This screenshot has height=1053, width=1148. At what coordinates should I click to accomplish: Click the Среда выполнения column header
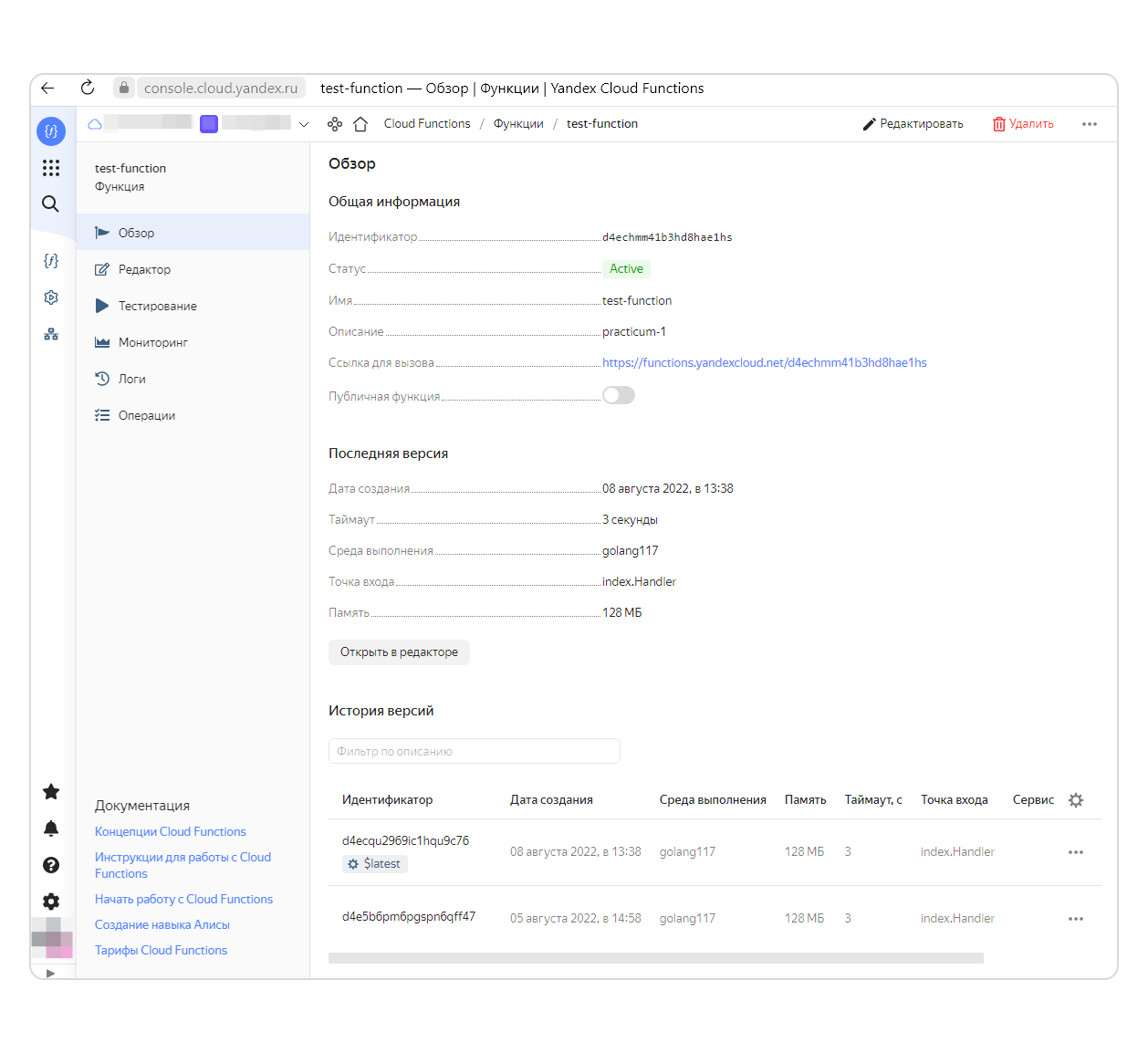(x=713, y=800)
